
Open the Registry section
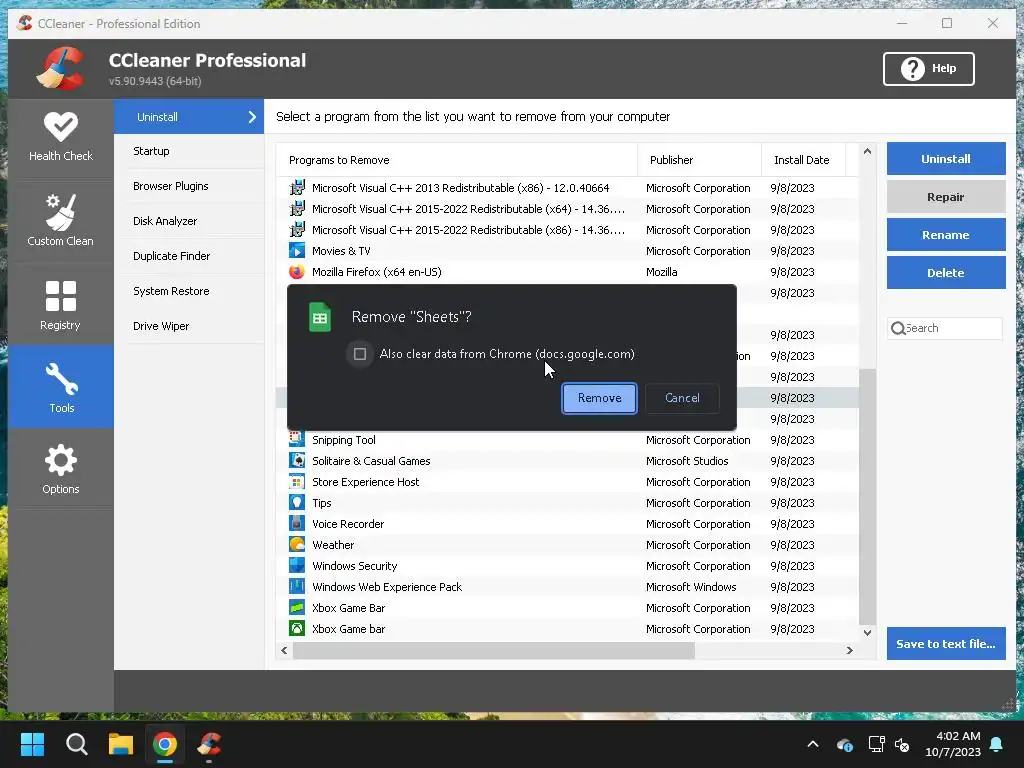[x=61, y=306]
